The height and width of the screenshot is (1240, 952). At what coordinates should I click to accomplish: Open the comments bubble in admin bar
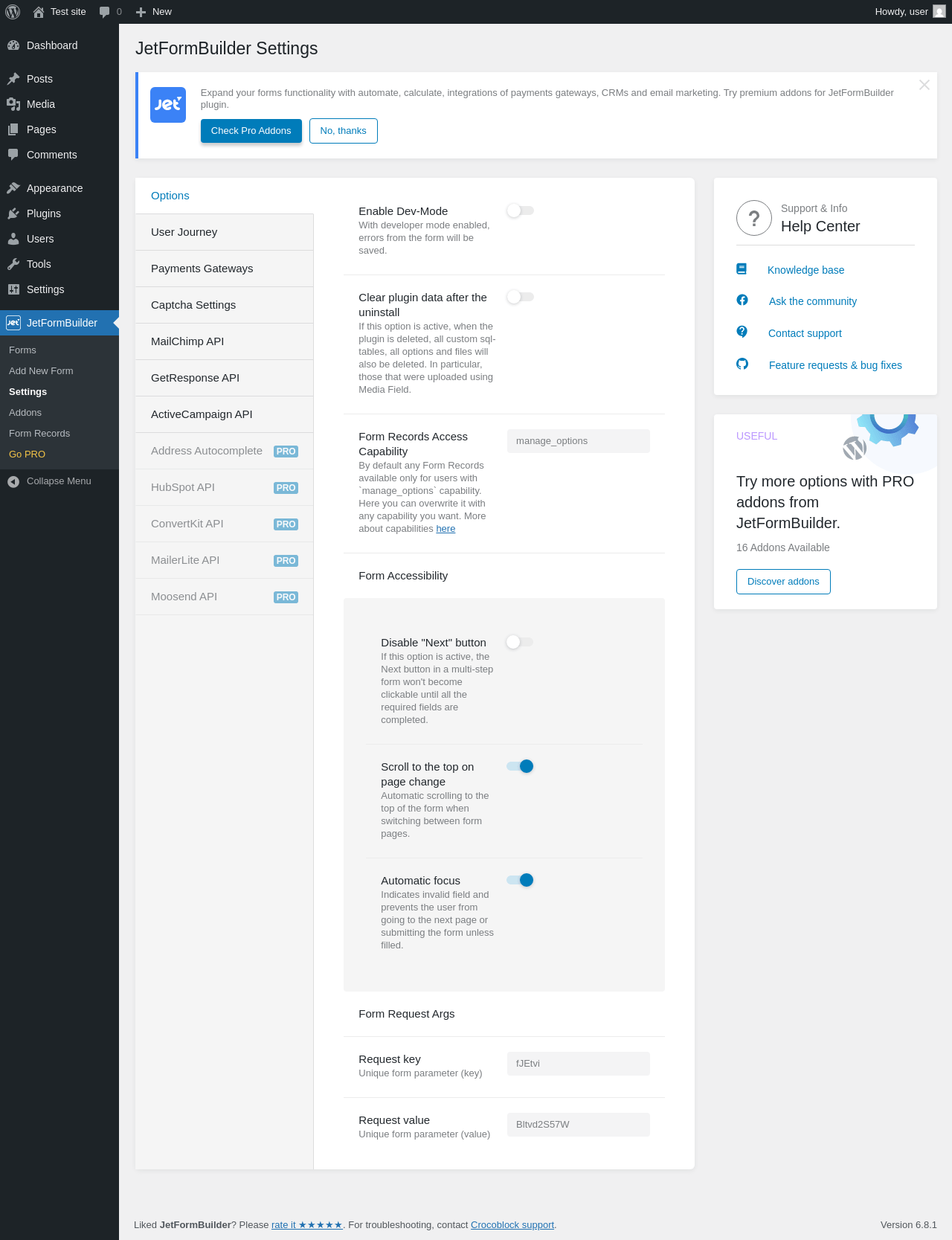point(104,12)
